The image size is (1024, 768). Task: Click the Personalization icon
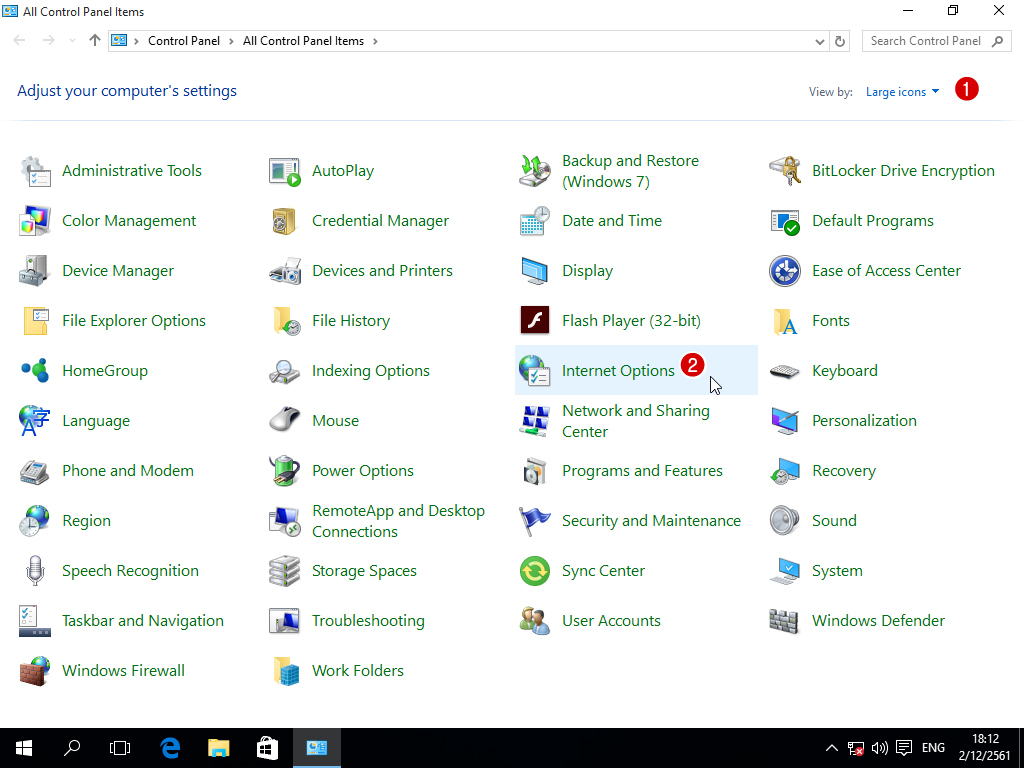[x=785, y=421]
